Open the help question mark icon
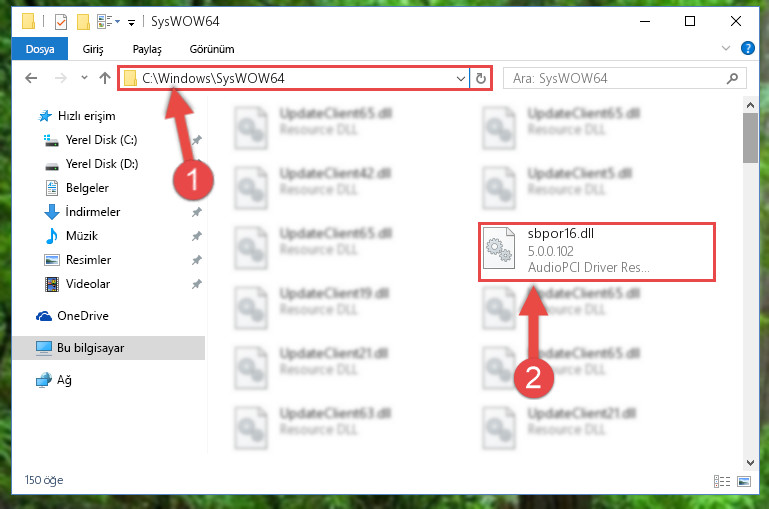The height and width of the screenshot is (509, 769). 747,48
